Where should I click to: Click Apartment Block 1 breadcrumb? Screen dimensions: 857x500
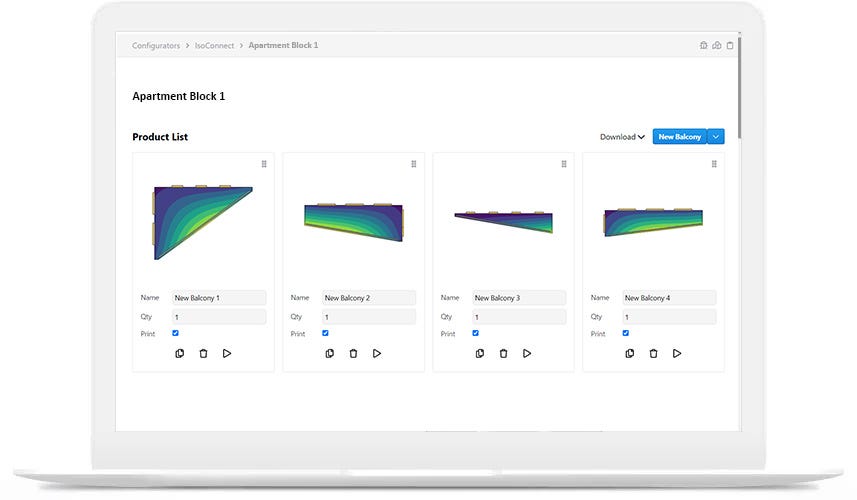click(283, 45)
